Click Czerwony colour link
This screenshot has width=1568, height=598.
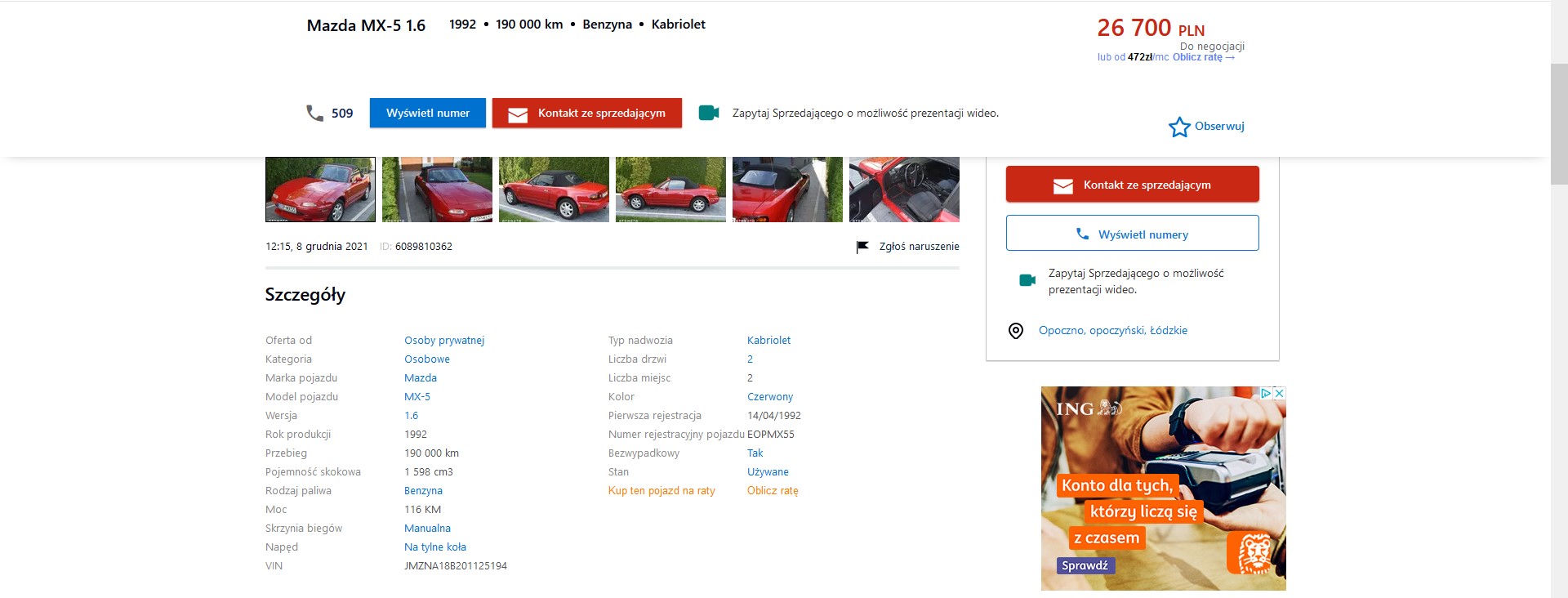pyautogui.click(x=770, y=396)
